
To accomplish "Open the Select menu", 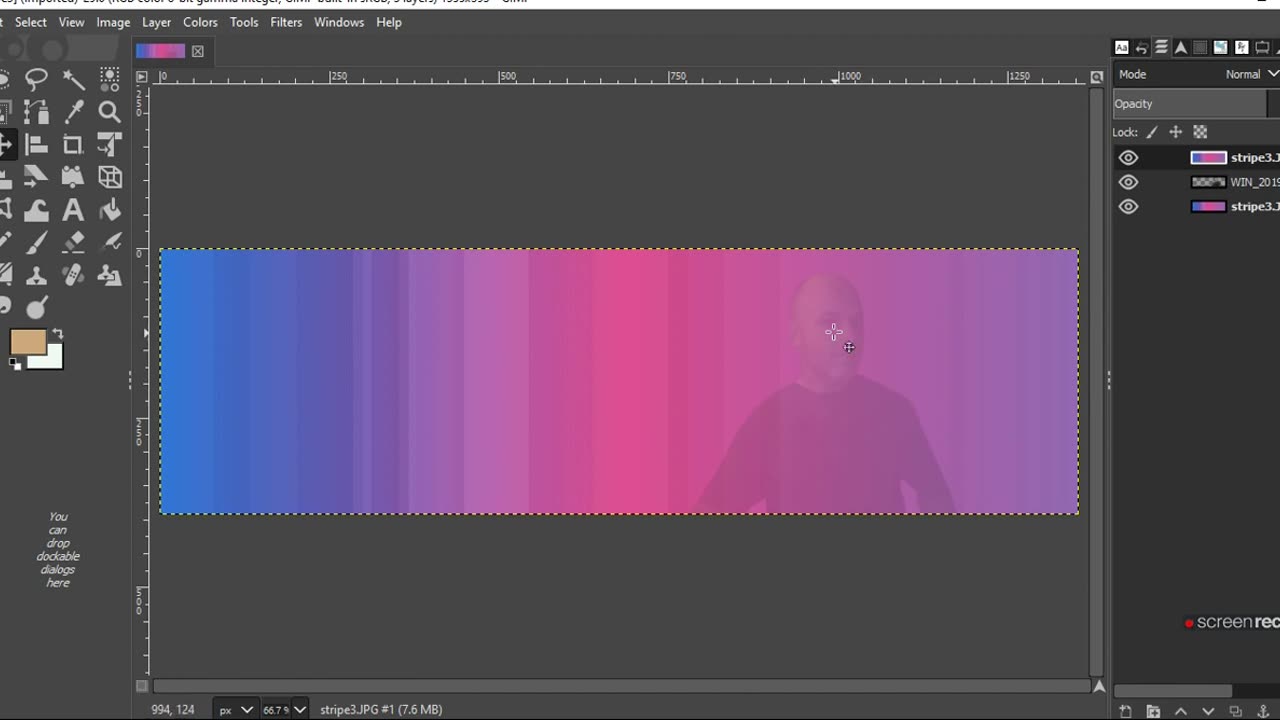I will coord(31,22).
